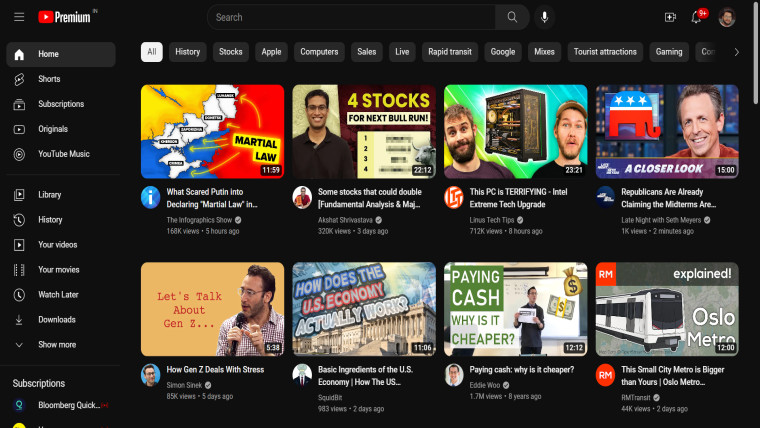
Task: Open the Martial Law video thumbnail
Action: [212, 132]
